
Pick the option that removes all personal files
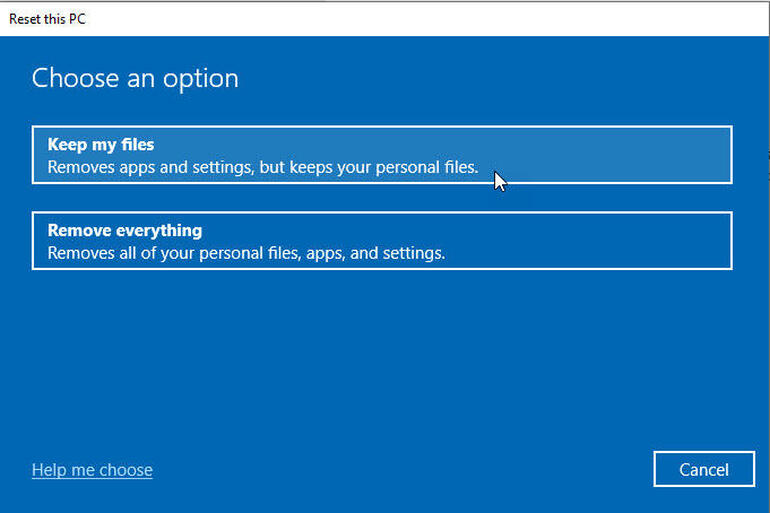[x=381, y=241]
